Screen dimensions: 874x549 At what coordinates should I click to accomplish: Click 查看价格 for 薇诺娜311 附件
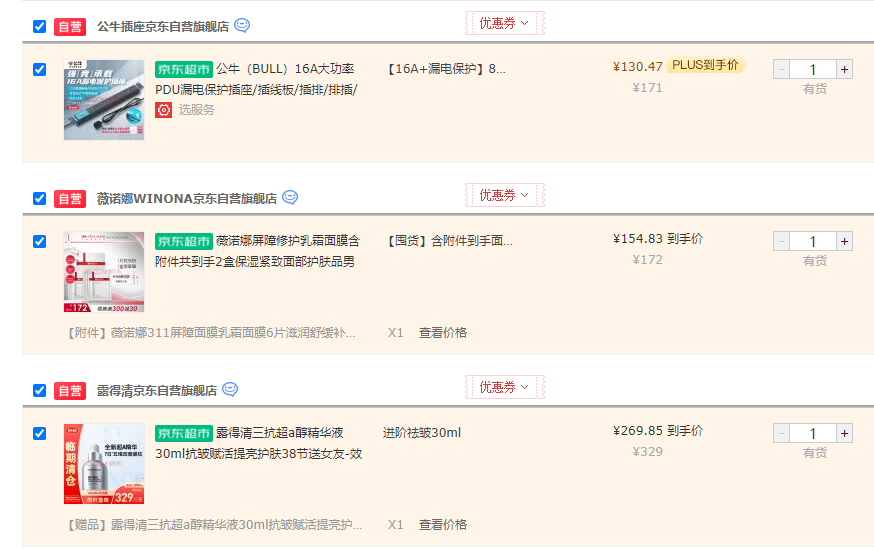coord(443,333)
